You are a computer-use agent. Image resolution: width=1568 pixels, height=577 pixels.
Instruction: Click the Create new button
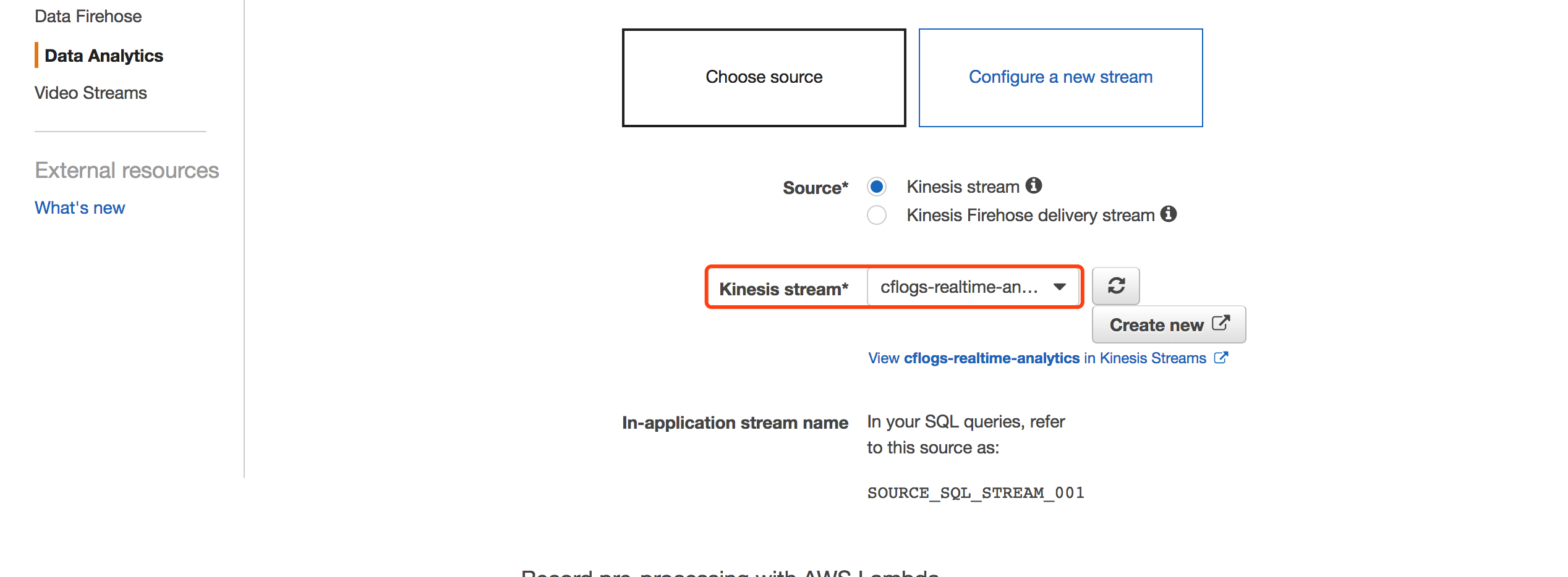(x=1156, y=325)
